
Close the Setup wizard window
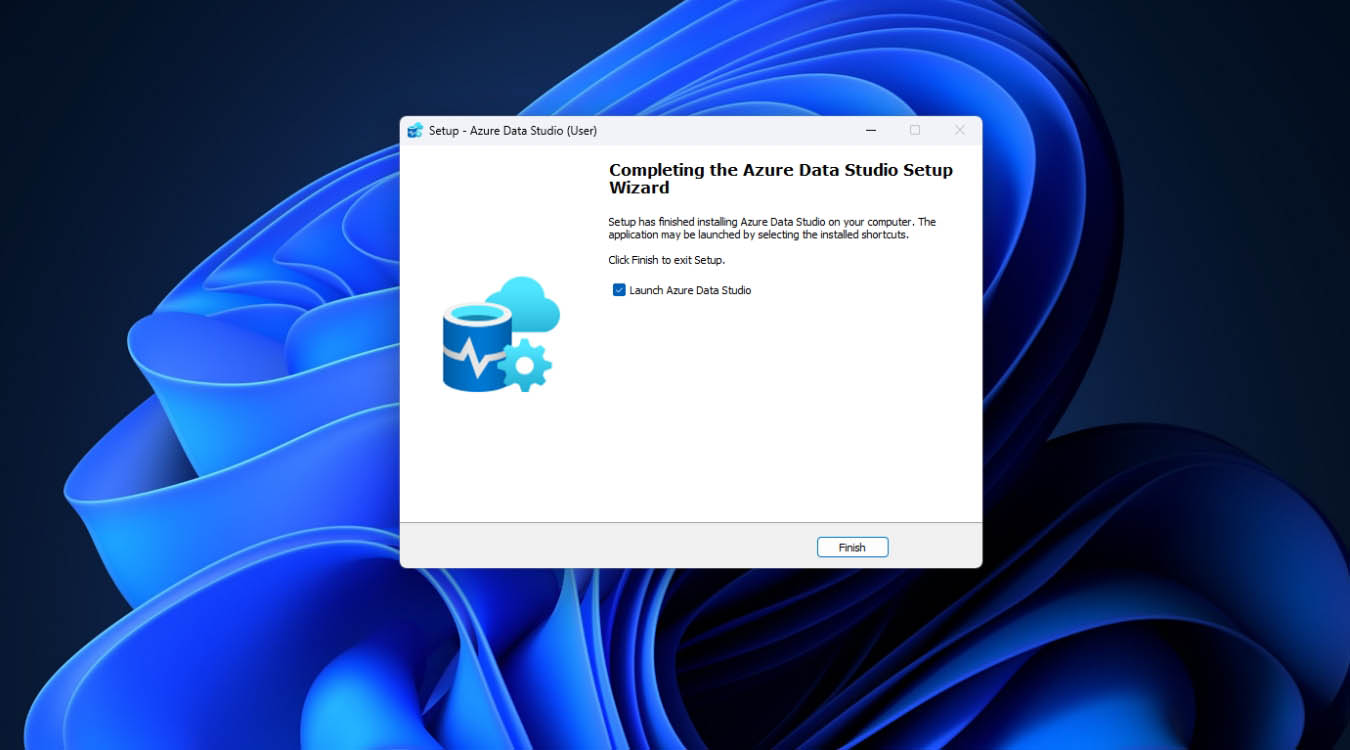959,130
